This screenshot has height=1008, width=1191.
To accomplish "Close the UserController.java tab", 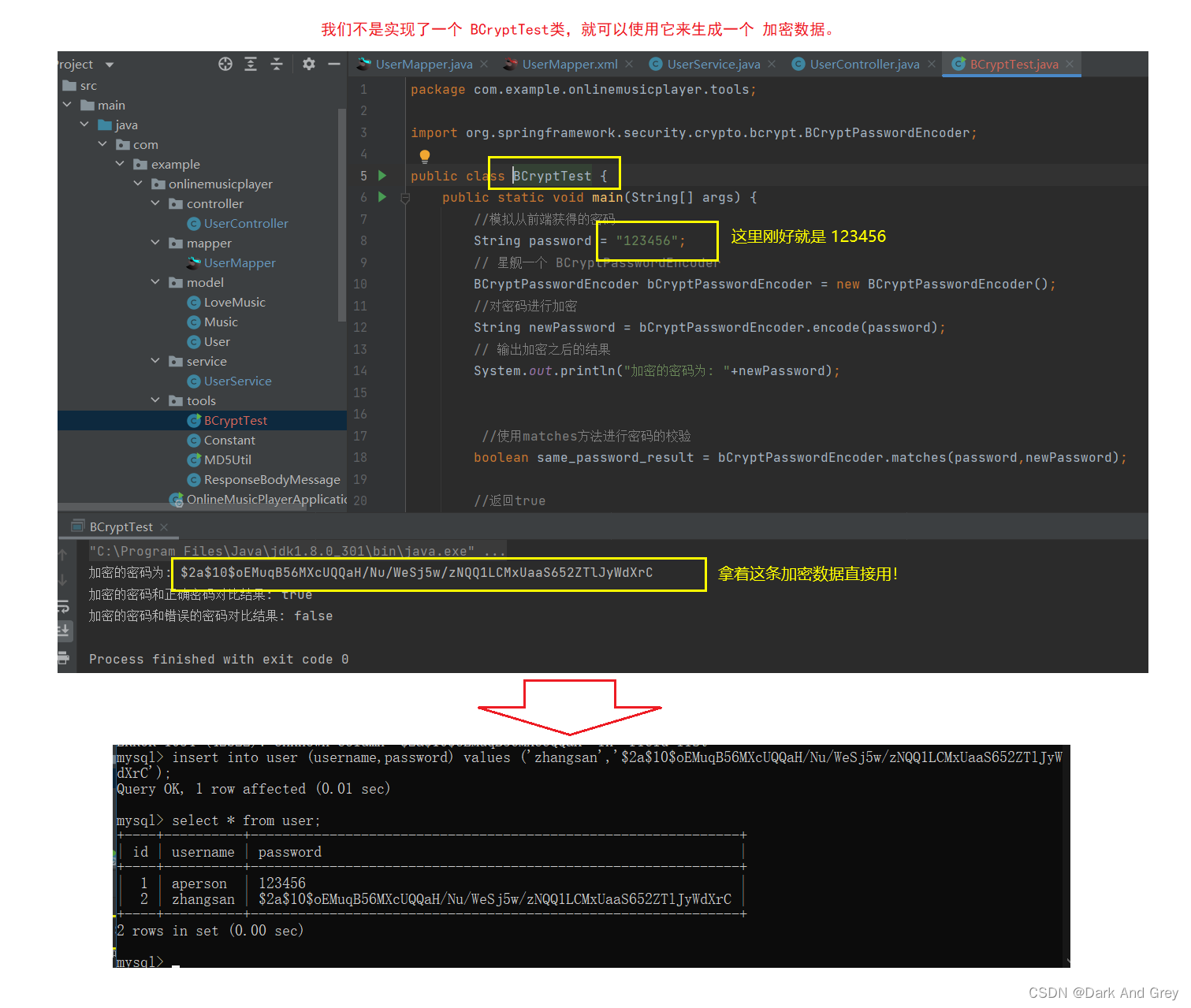I will [x=932, y=64].
